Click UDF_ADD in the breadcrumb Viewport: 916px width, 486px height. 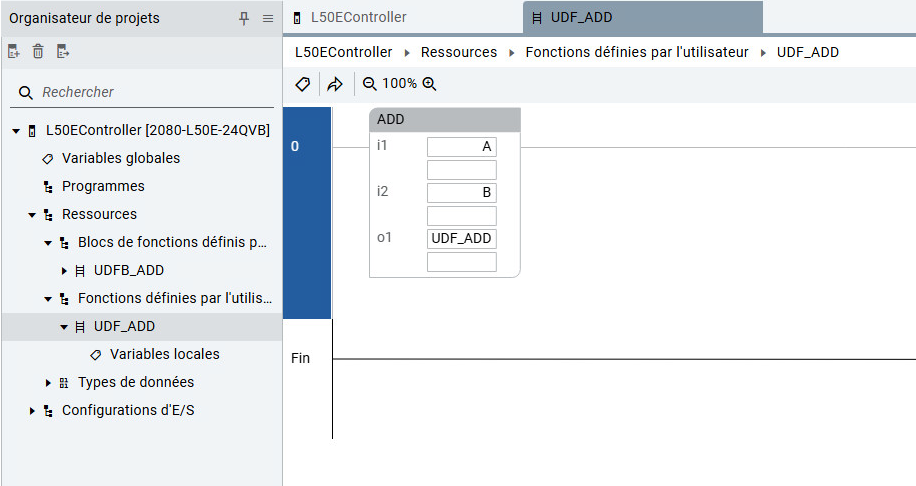[x=807, y=52]
